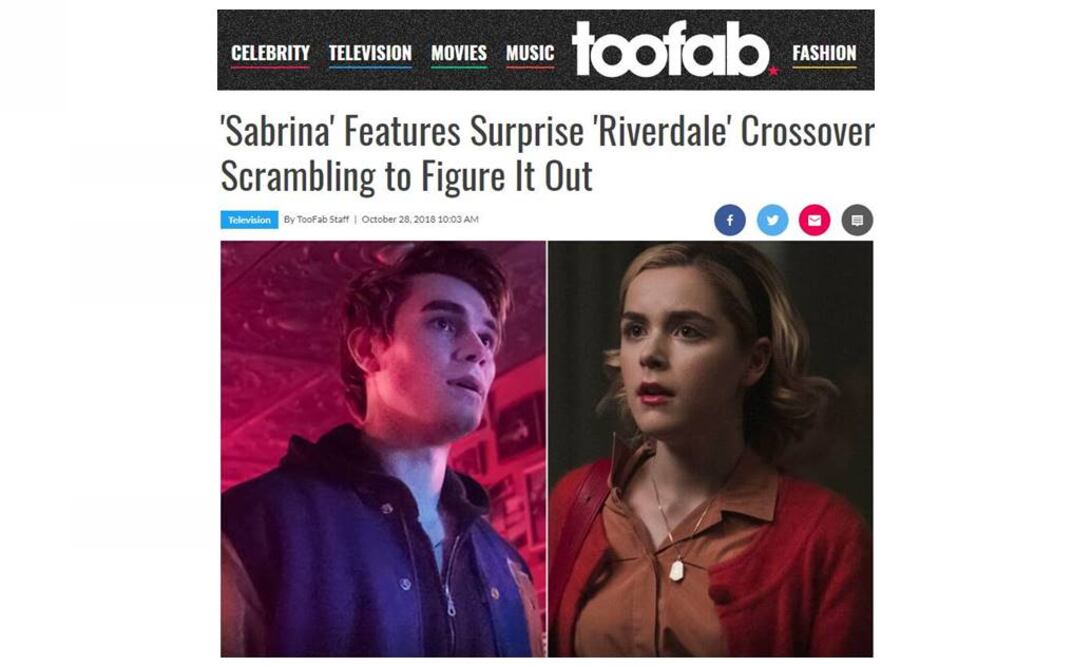Click the pendant necklace in Sabrina photo
Image resolution: width=1092 pixels, height=666 pixels.
click(677, 570)
